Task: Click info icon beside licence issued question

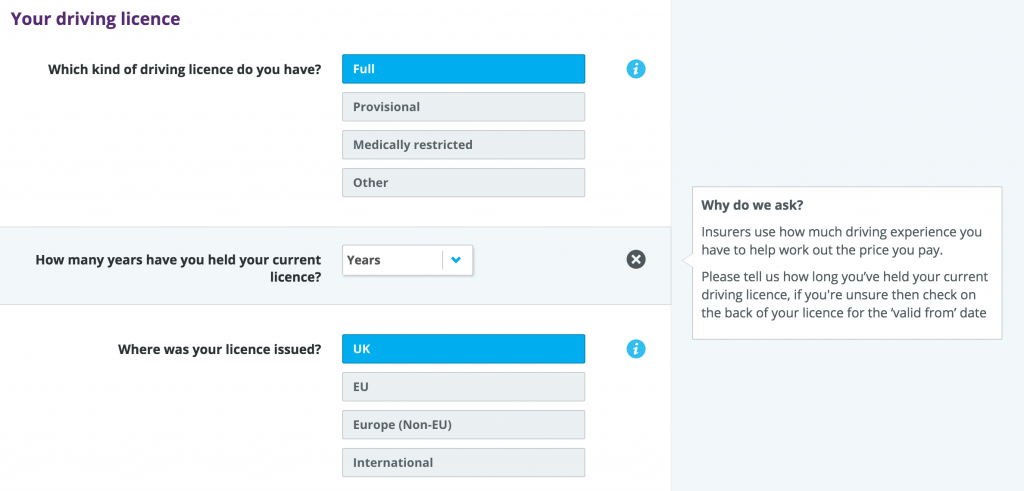Action: click(x=635, y=349)
